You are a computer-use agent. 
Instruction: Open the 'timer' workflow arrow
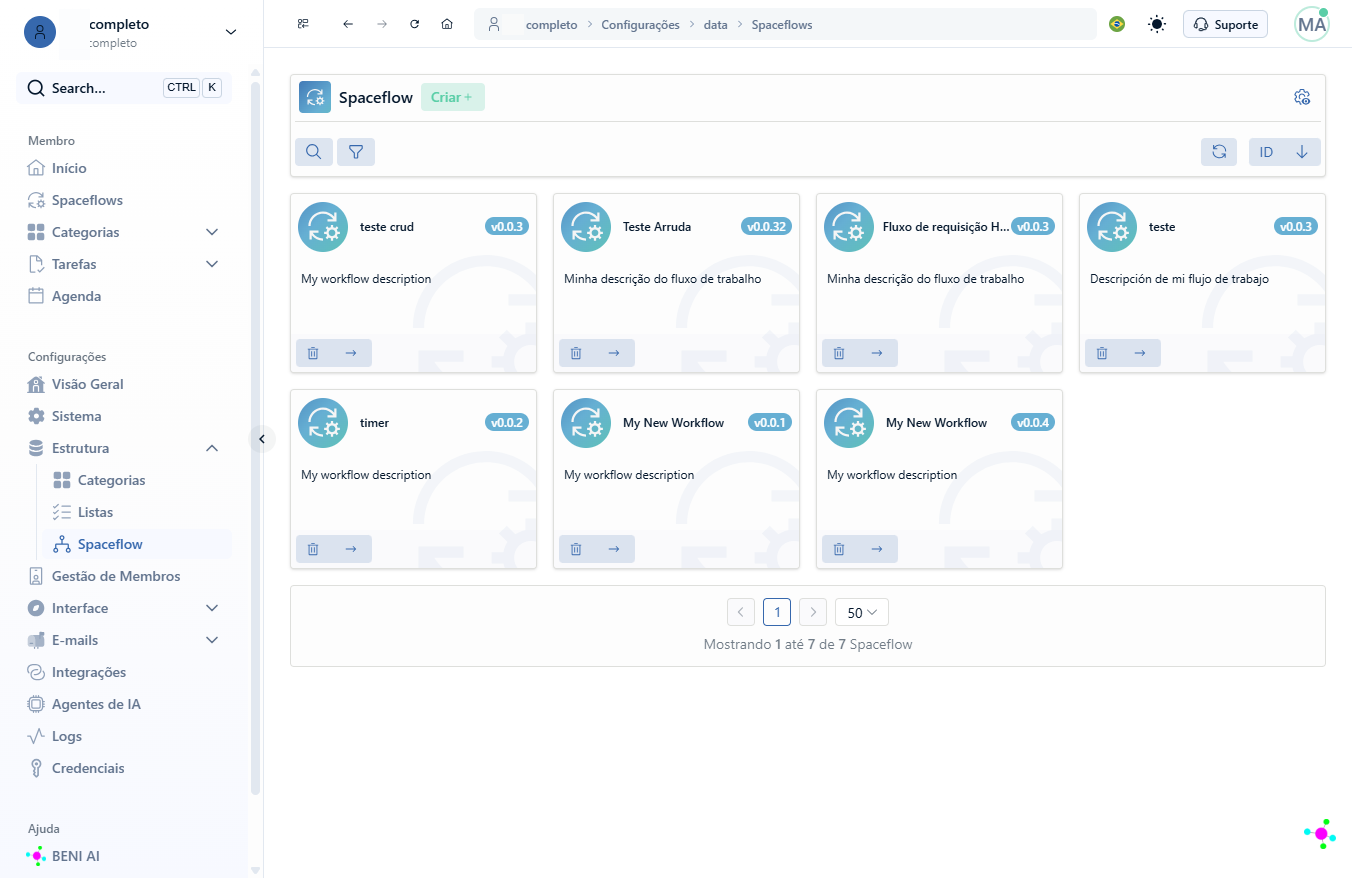(351, 549)
